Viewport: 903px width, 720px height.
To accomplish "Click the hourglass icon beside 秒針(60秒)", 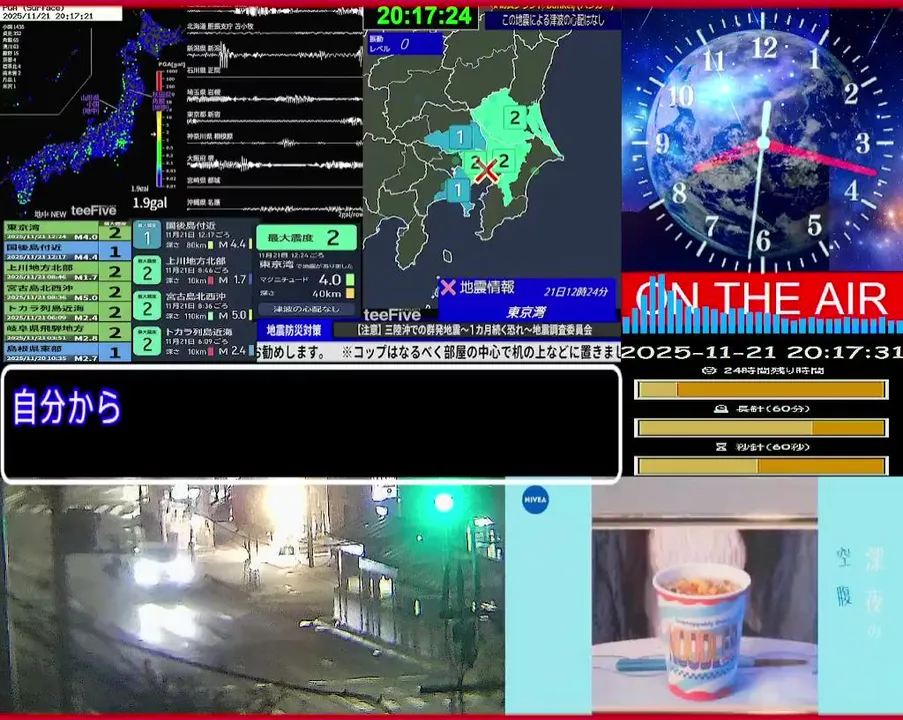I will point(721,446).
